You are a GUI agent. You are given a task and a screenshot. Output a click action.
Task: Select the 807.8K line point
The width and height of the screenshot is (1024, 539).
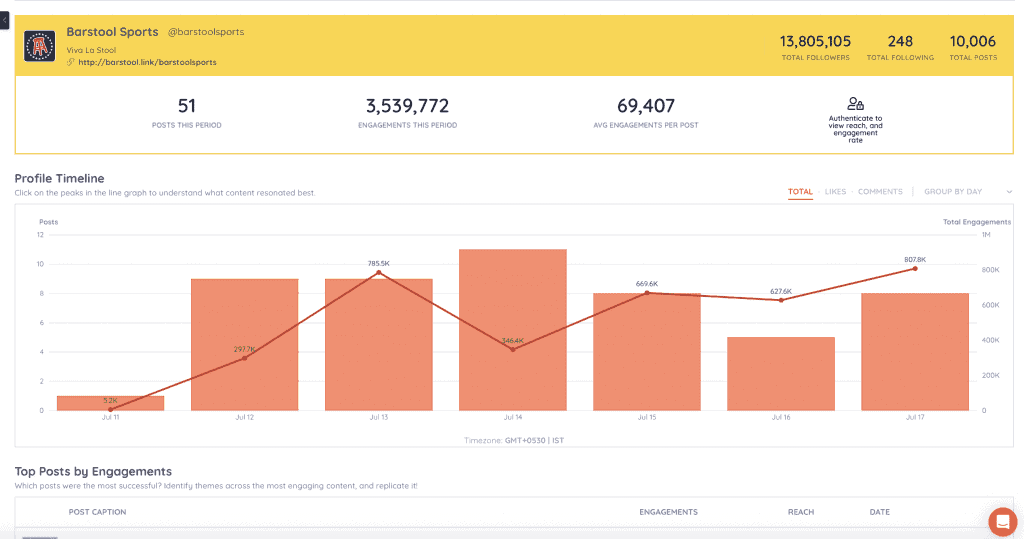click(915, 269)
